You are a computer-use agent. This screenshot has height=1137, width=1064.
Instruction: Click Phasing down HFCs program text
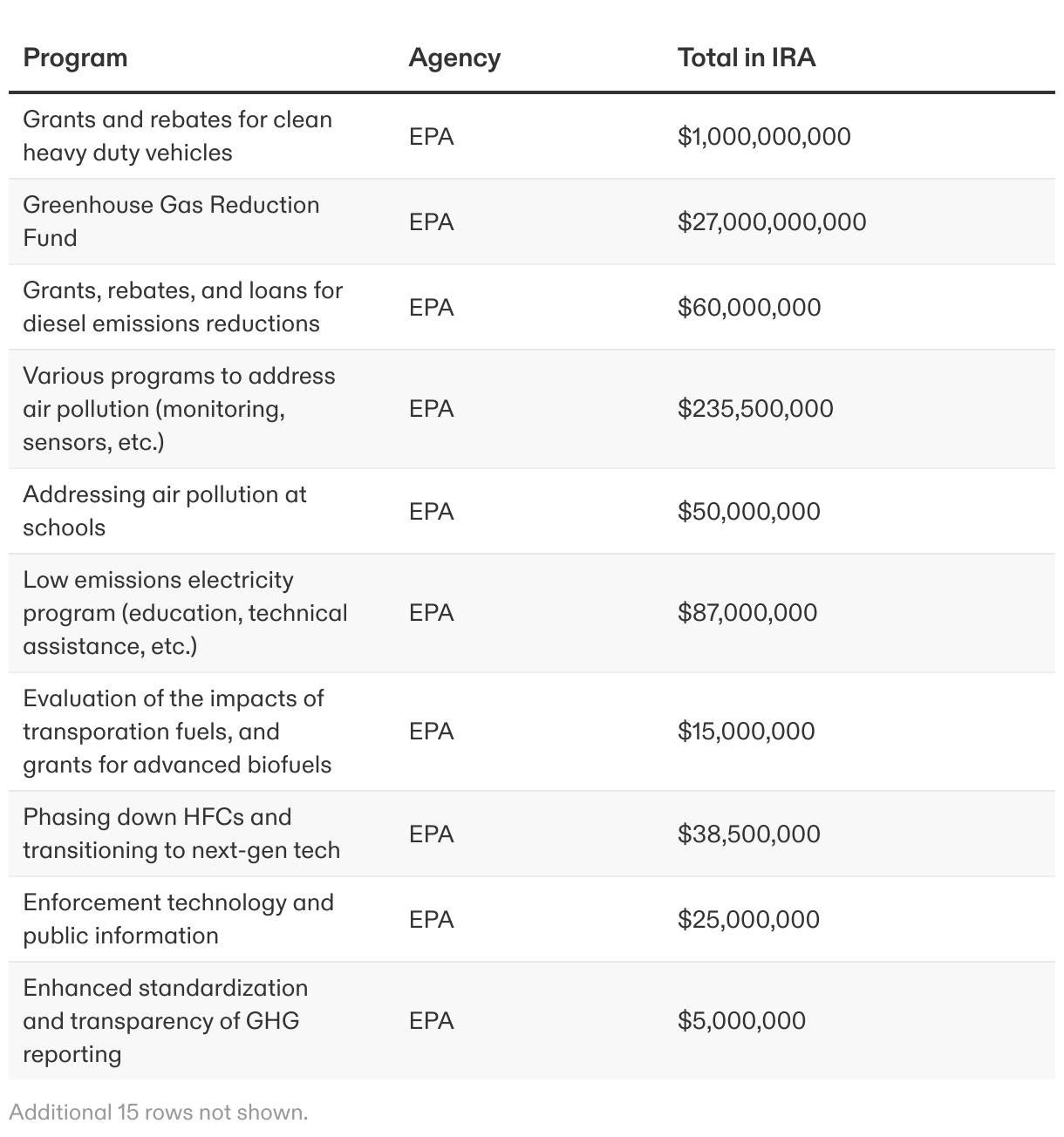pos(181,834)
